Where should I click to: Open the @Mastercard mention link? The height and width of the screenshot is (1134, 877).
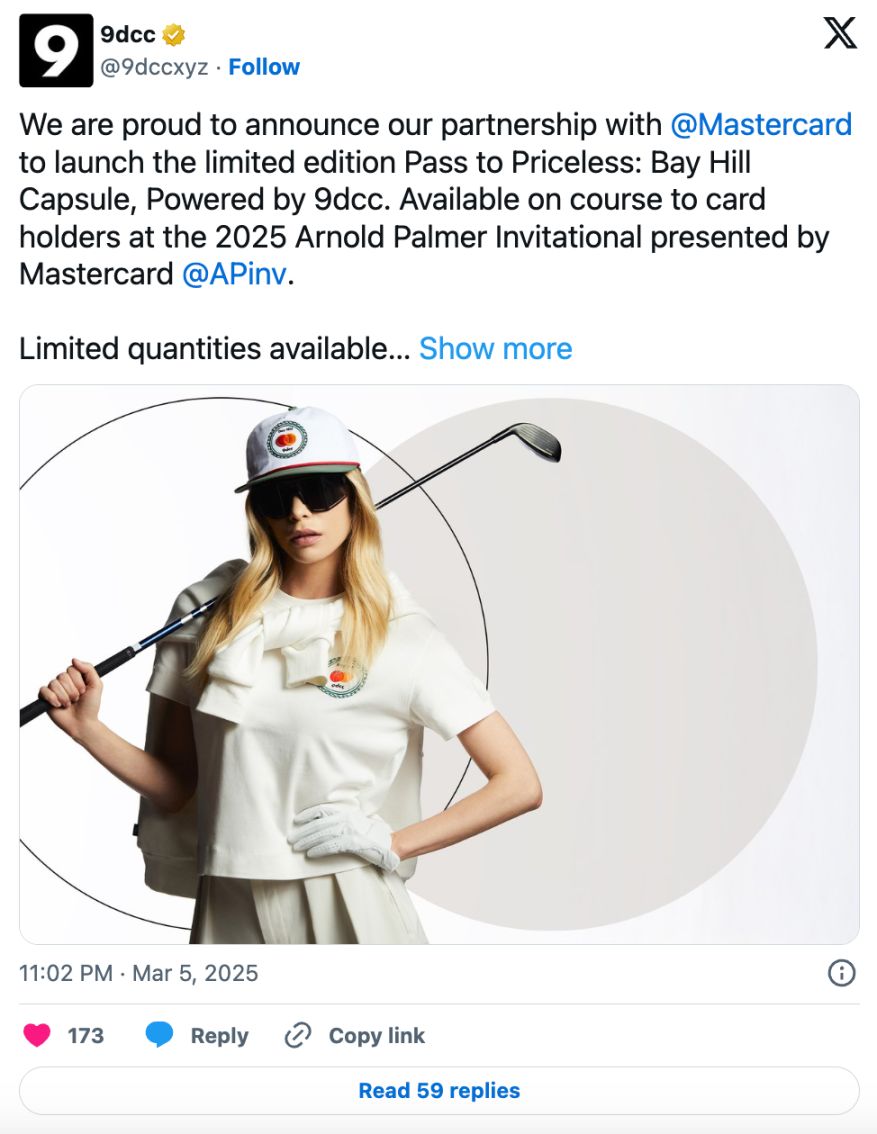coord(761,125)
